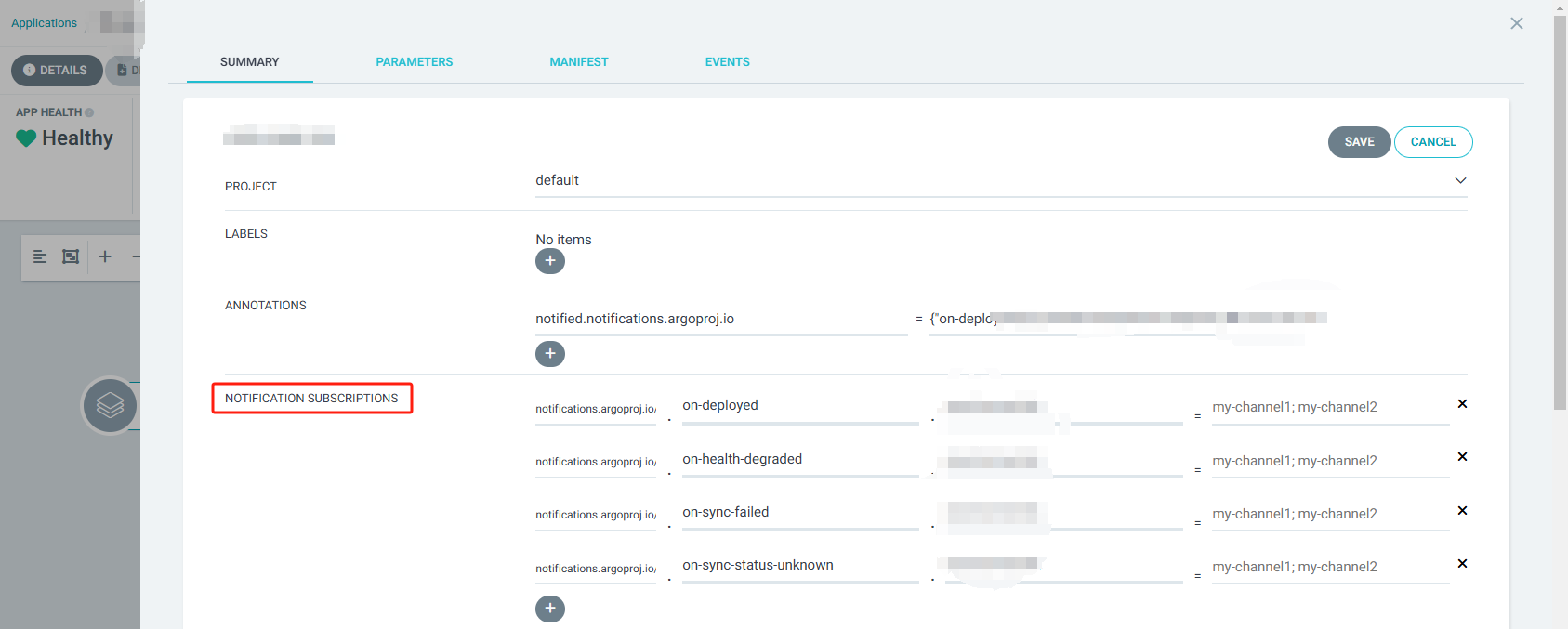This screenshot has width=1568, height=629.
Task: Switch to the Parameters tab
Action: [x=414, y=62]
